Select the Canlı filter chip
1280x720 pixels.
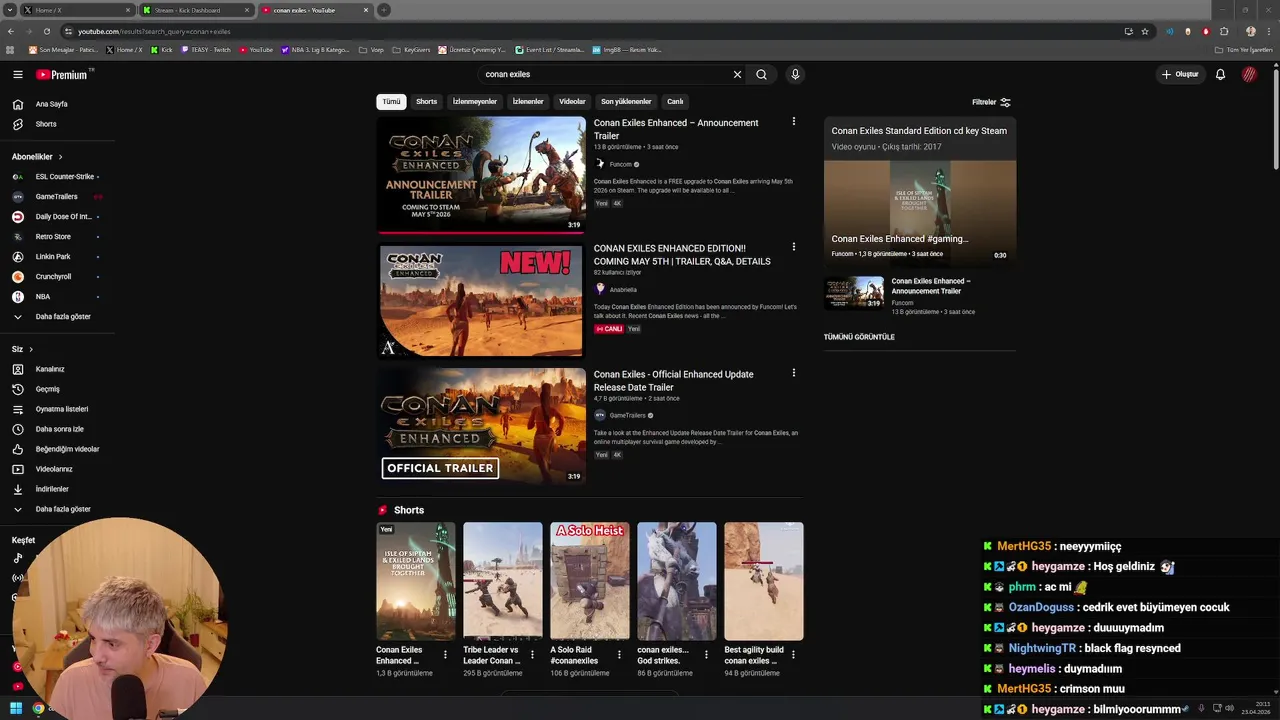(675, 101)
